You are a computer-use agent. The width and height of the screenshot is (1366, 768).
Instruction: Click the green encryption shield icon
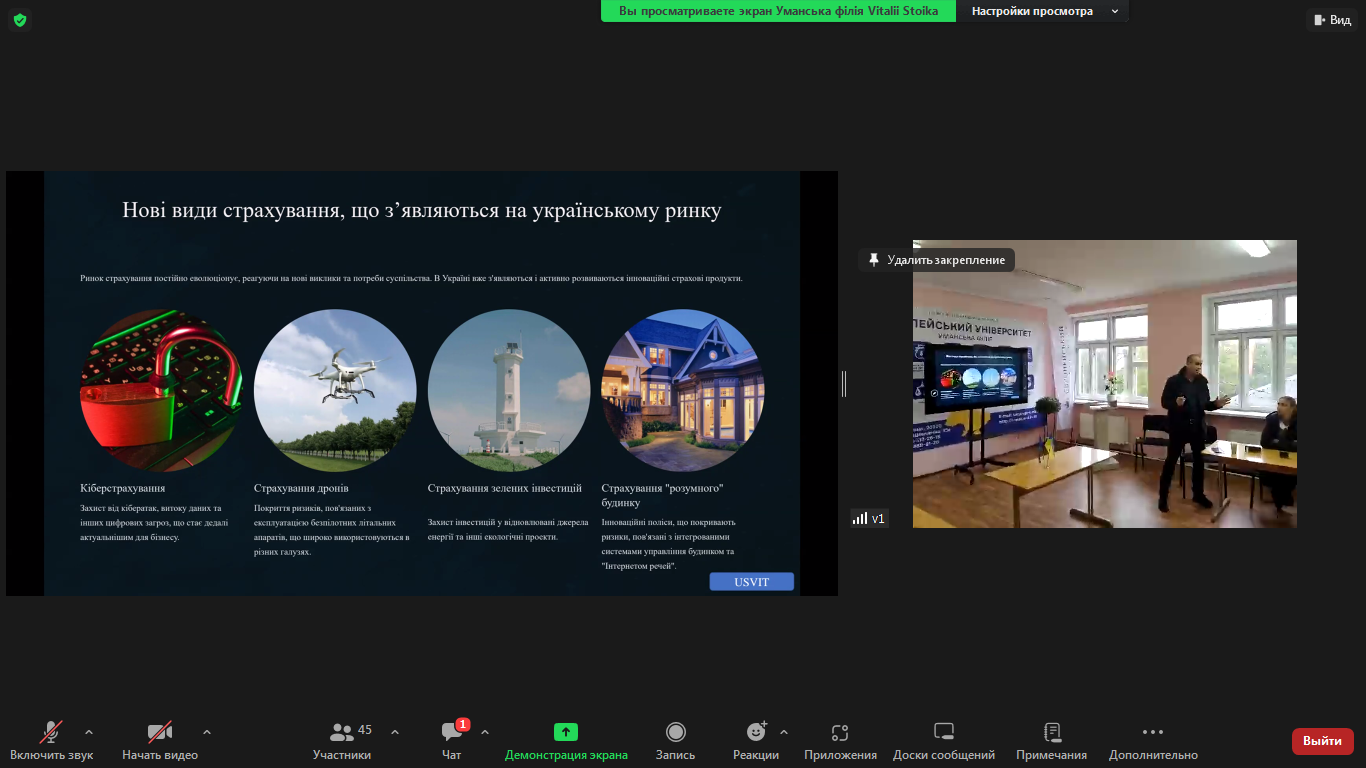[x=20, y=20]
